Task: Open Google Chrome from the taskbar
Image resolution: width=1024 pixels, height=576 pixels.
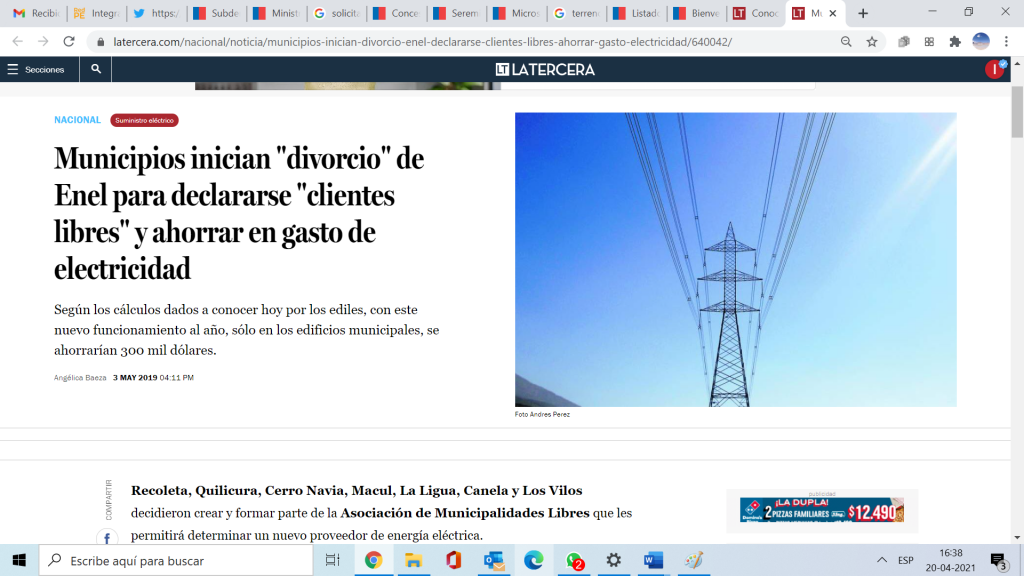Action: tap(374, 560)
